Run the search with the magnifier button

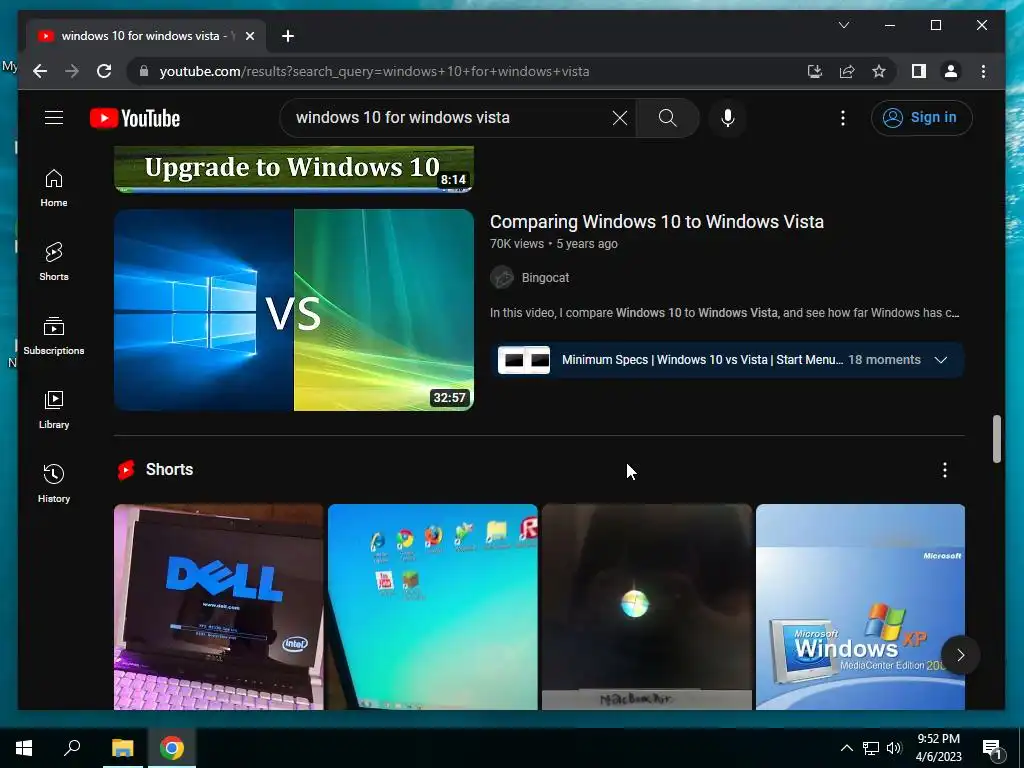(667, 118)
